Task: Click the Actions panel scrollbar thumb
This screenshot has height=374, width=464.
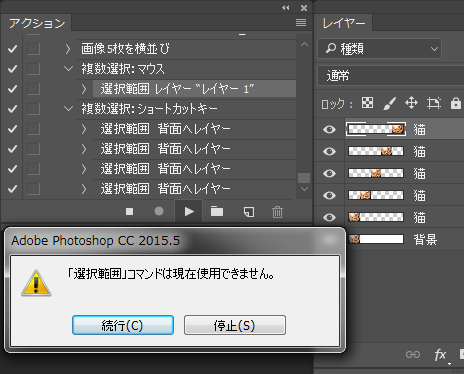Action: pos(304,178)
